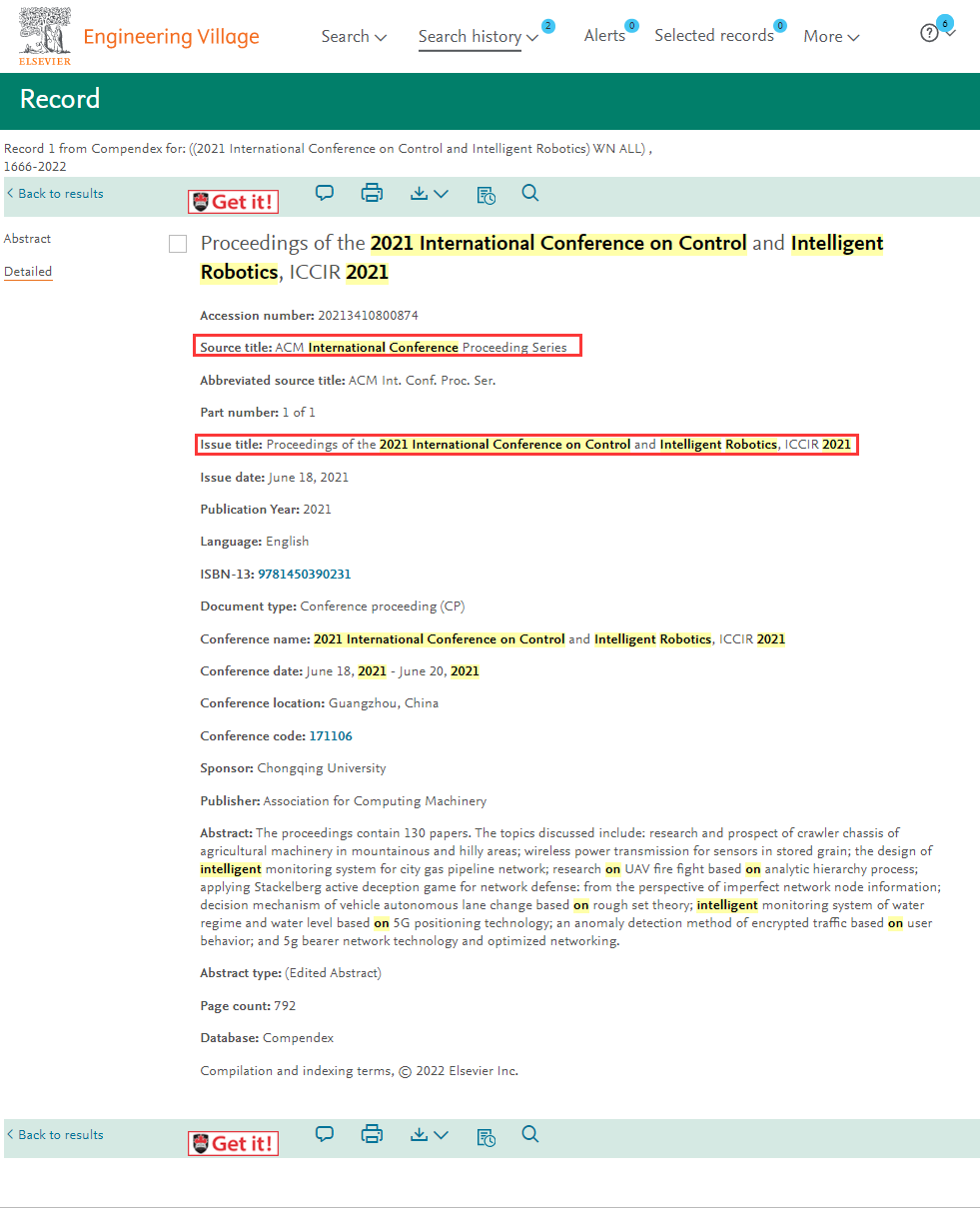
Task: Click the Part number value 1 of 1
Action: (x=299, y=413)
